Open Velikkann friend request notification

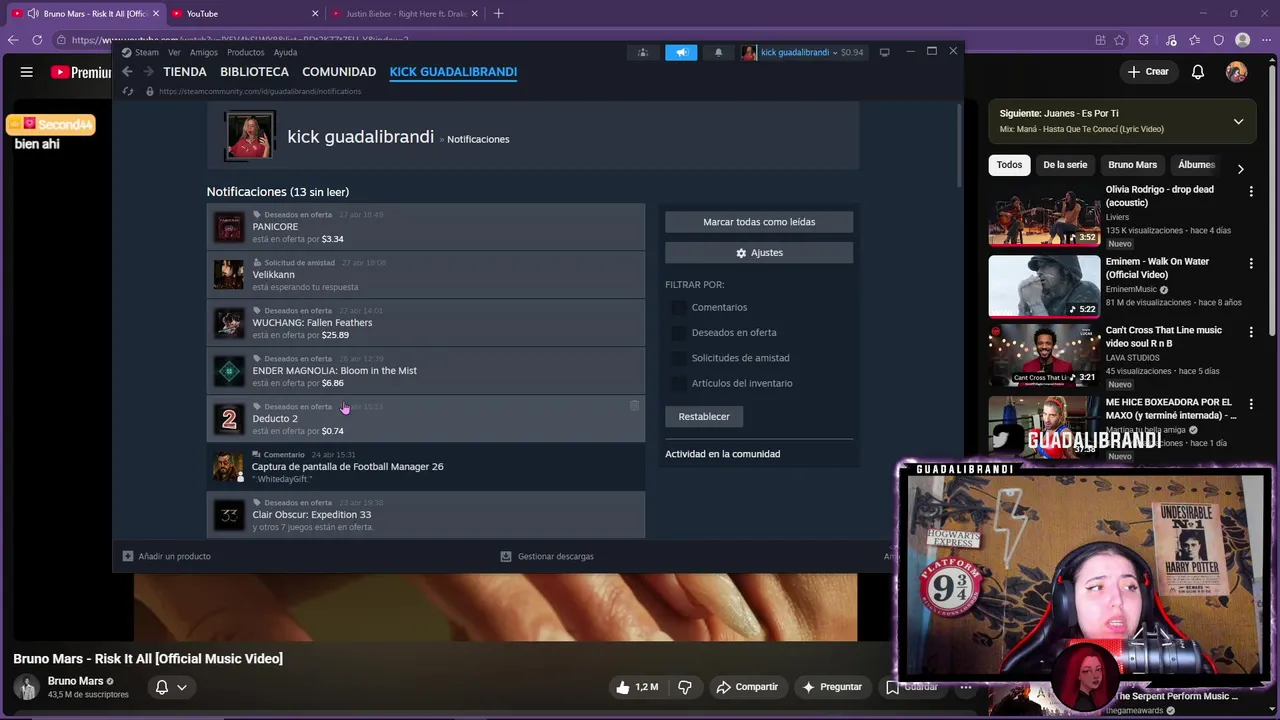[426, 275]
